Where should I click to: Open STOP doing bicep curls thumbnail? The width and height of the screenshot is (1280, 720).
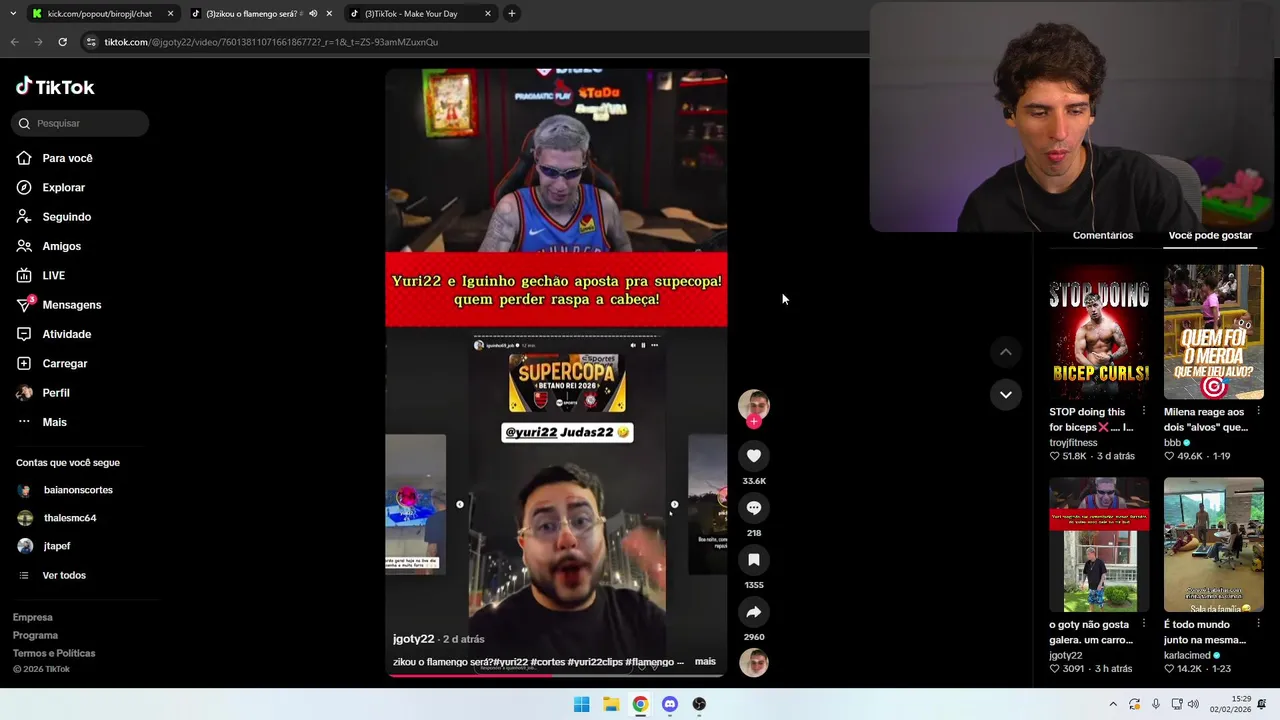pyautogui.click(x=1099, y=332)
